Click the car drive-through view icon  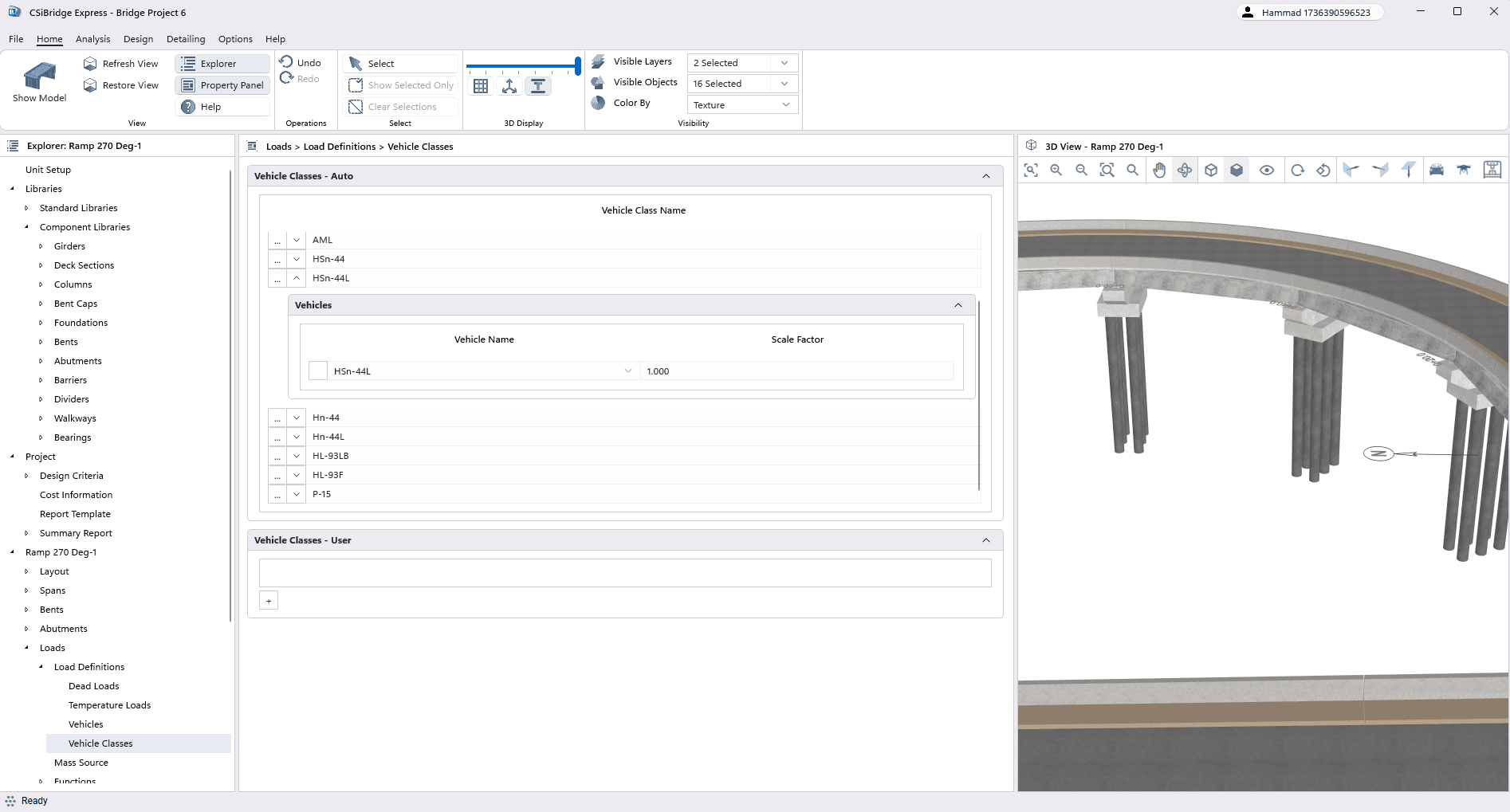1437,171
